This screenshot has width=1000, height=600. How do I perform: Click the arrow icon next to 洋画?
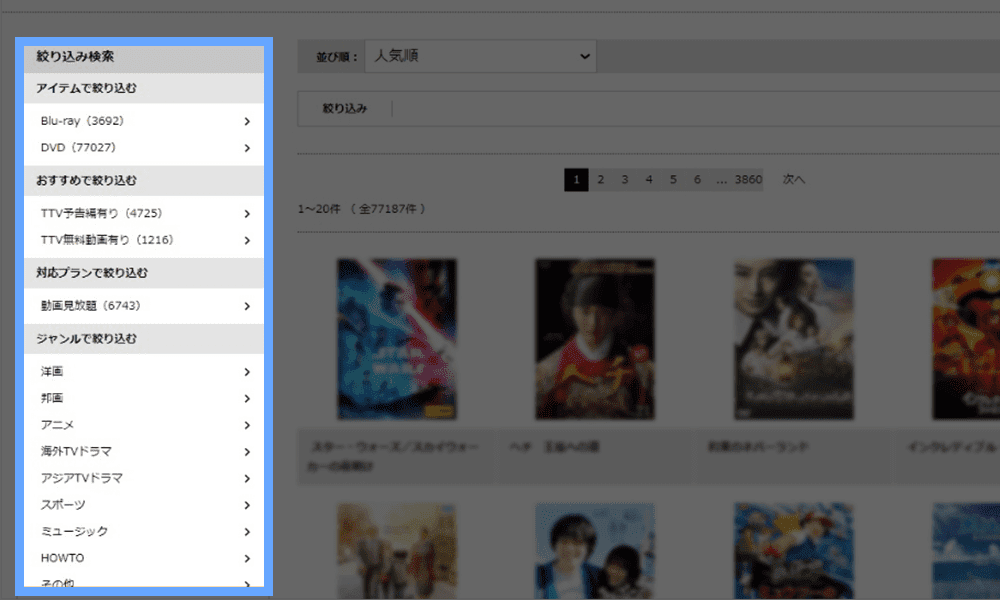click(246, 372)
